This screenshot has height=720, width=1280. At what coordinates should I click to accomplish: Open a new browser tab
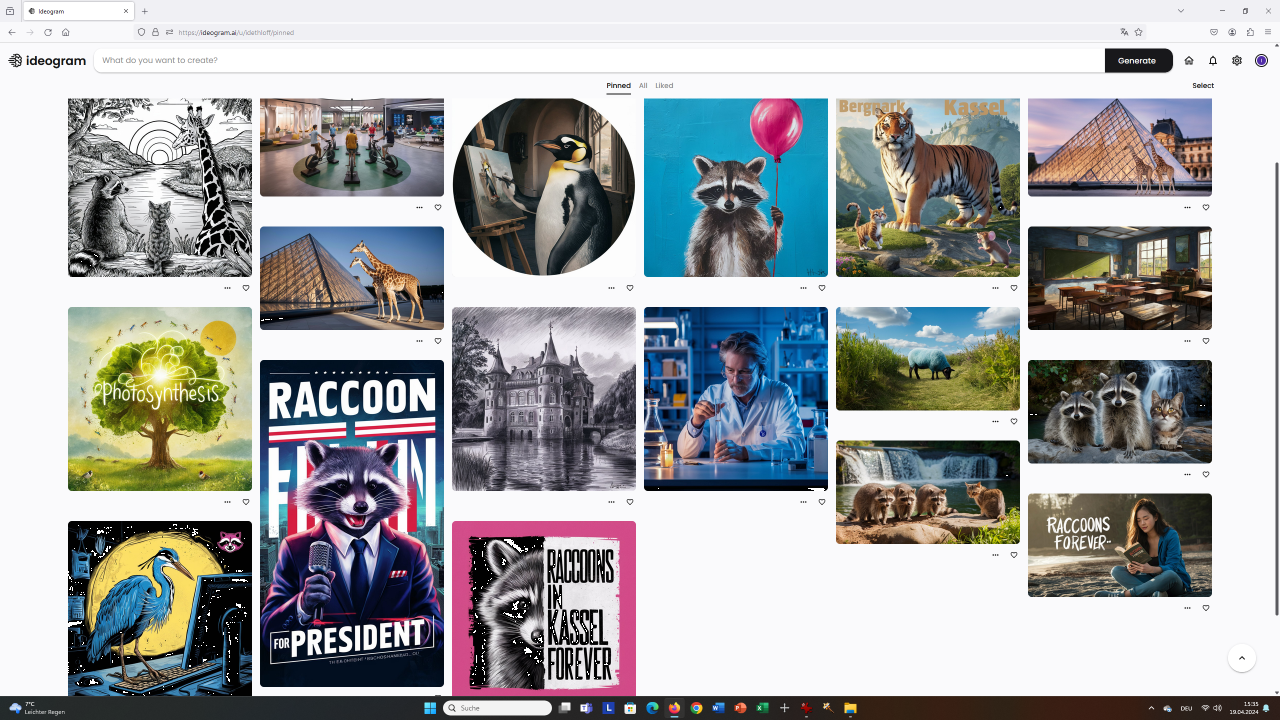tap(145, 11)
